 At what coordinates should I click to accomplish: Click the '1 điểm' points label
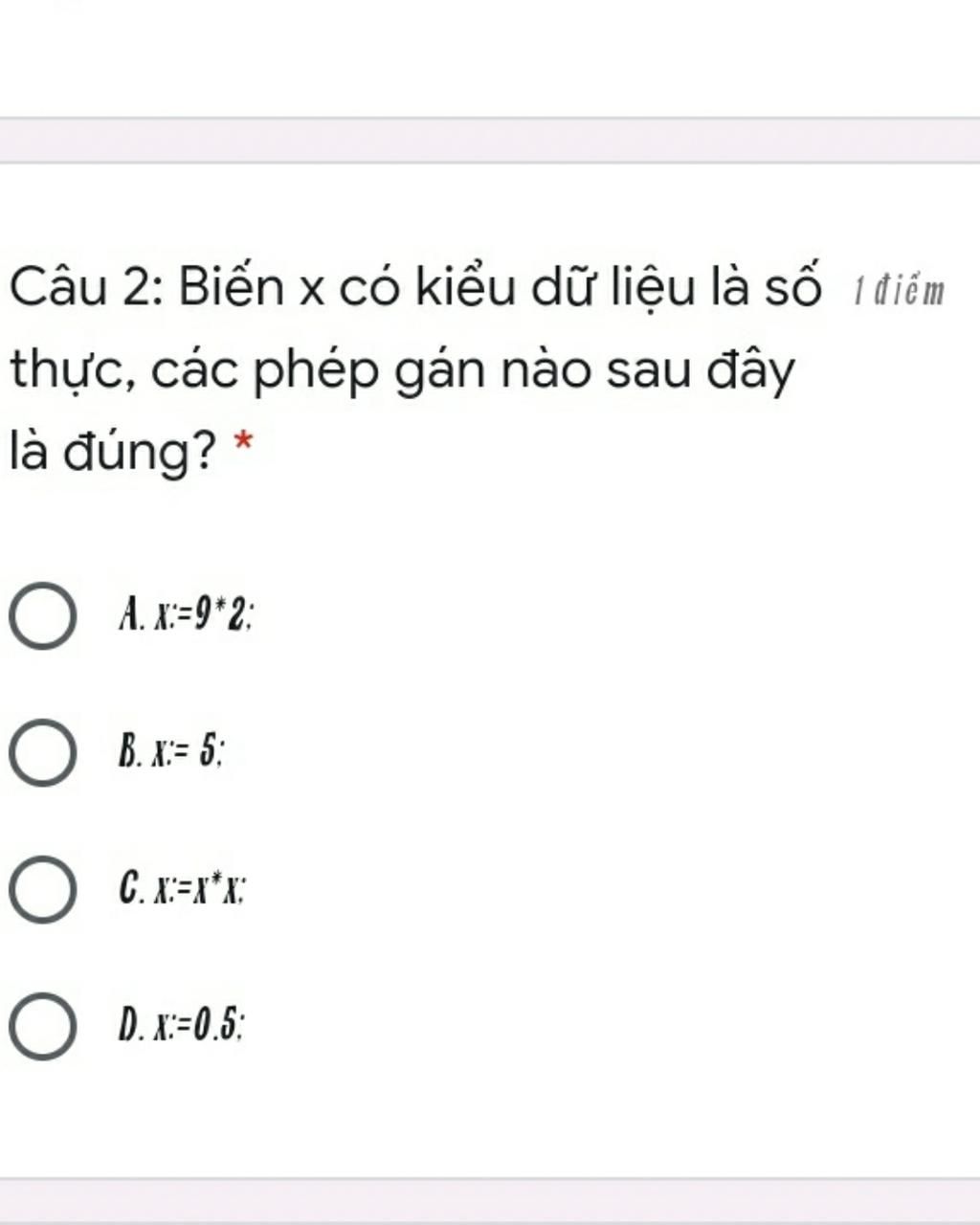[898, 291]
